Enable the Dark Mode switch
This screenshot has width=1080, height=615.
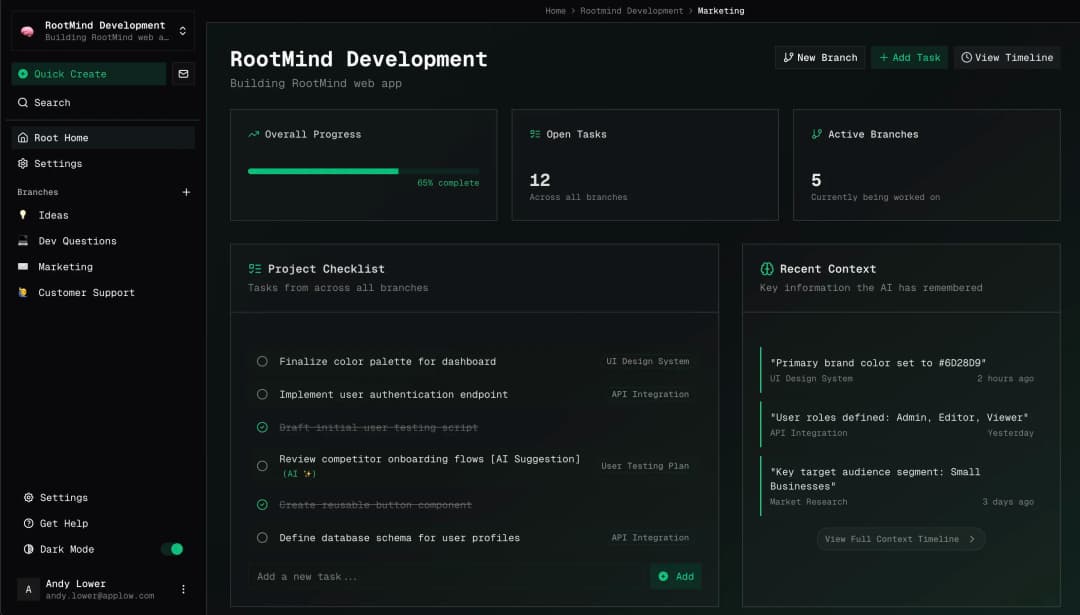tap(172, 549)
